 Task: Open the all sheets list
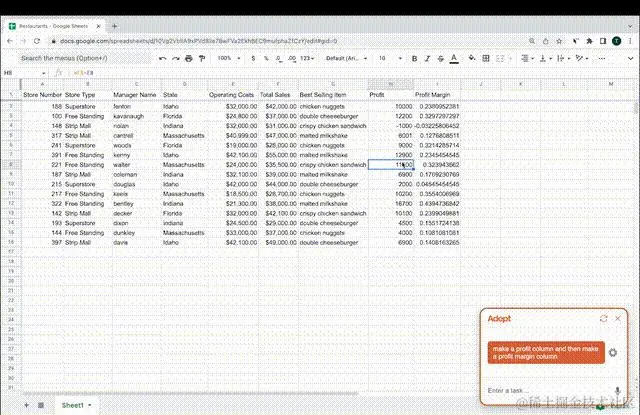41,405
